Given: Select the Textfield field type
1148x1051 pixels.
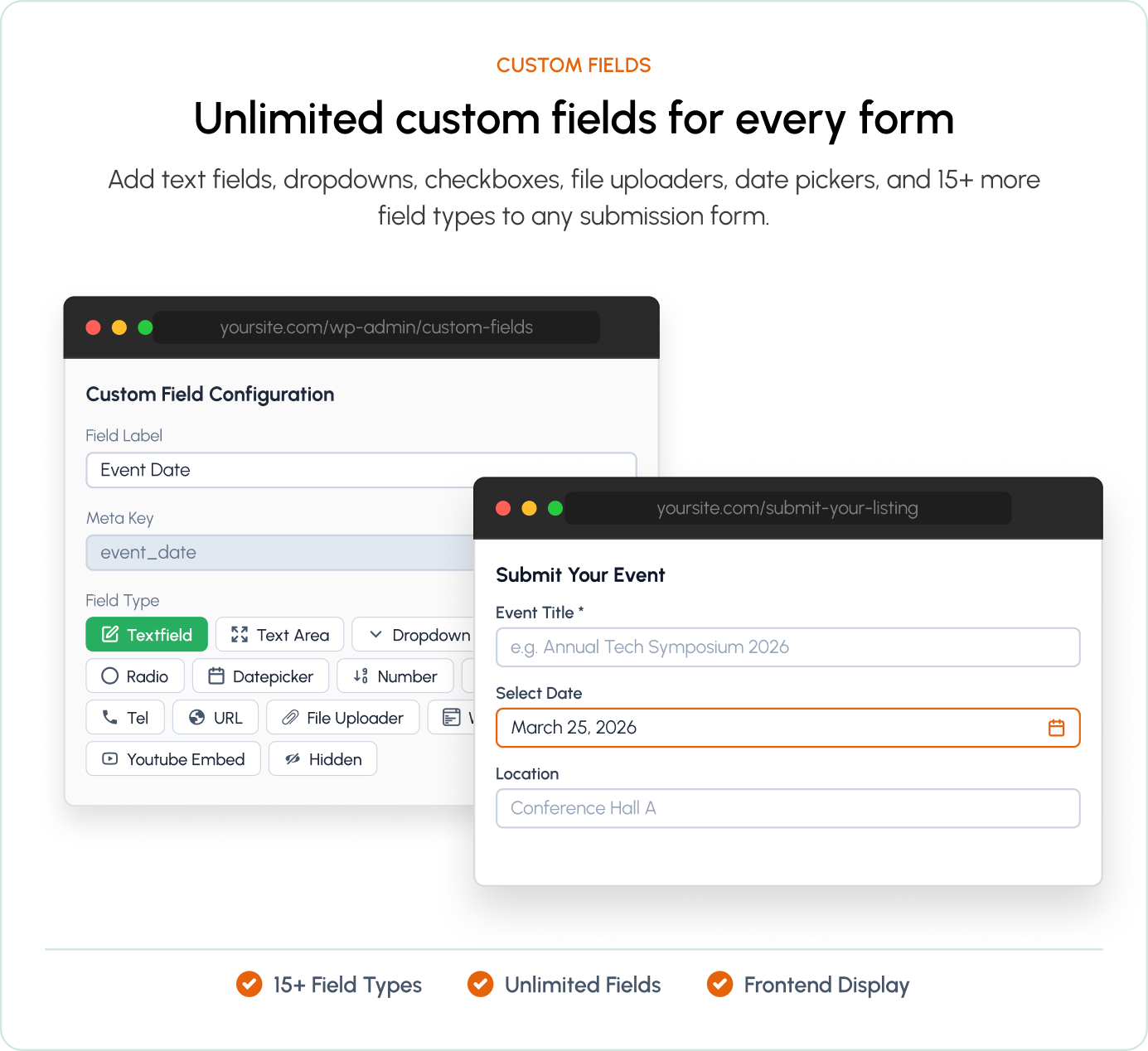Looking at the screenshot, I should (x=147, y=635).
